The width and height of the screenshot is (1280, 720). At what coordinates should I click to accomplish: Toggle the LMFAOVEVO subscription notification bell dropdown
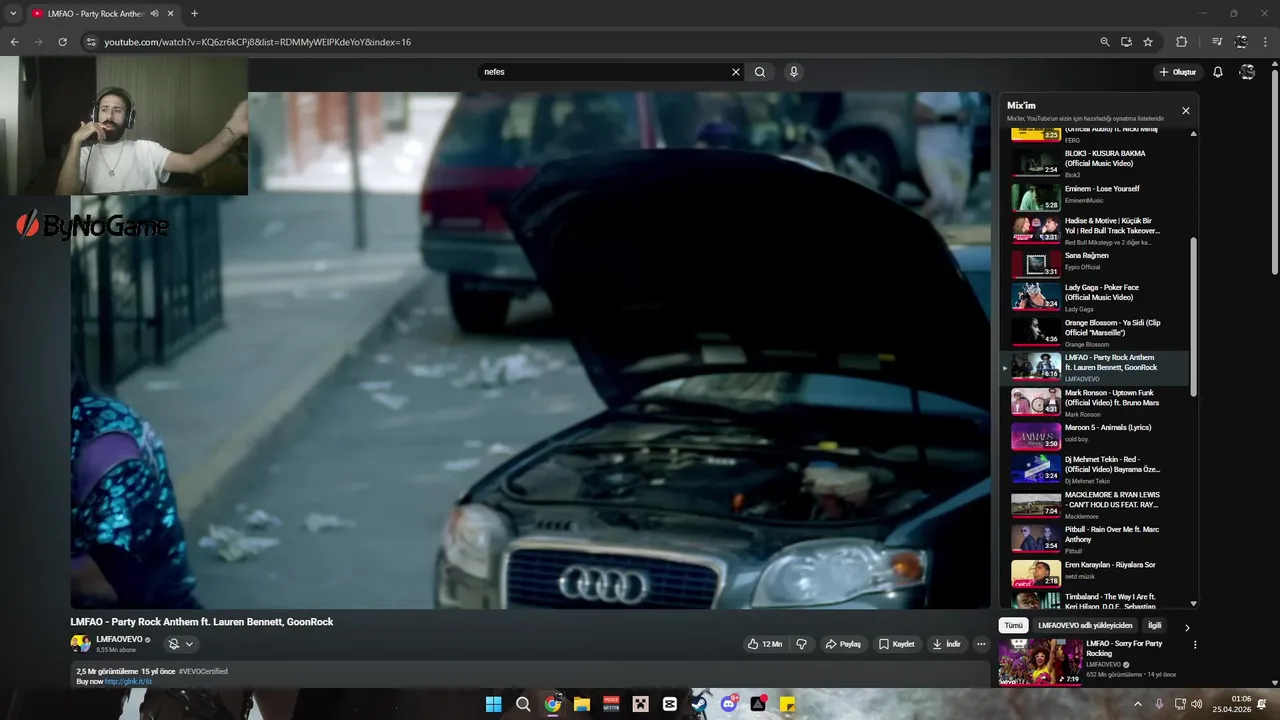click(180, 644)
